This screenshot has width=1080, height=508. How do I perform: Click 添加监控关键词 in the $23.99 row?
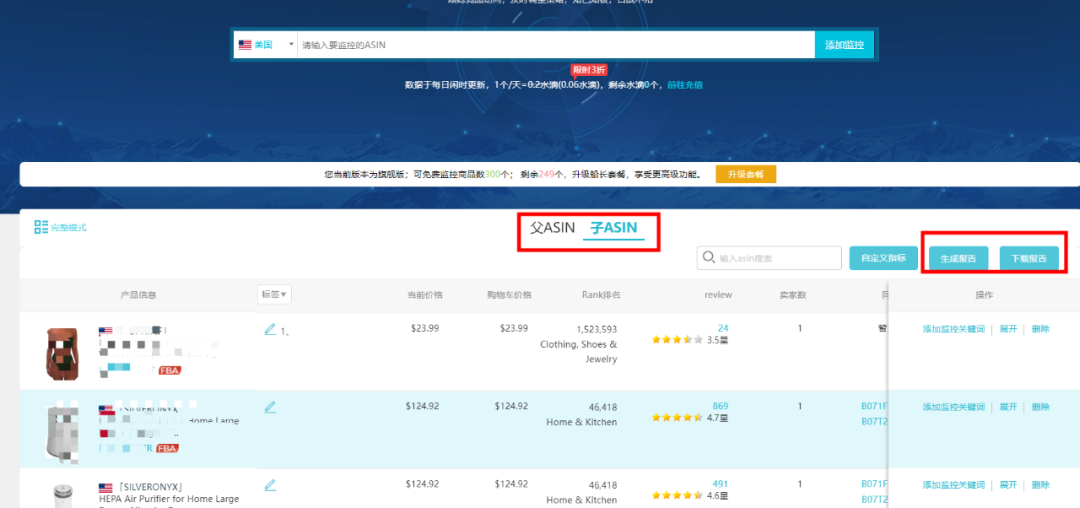pyautogui.click(x=954, y=330)
